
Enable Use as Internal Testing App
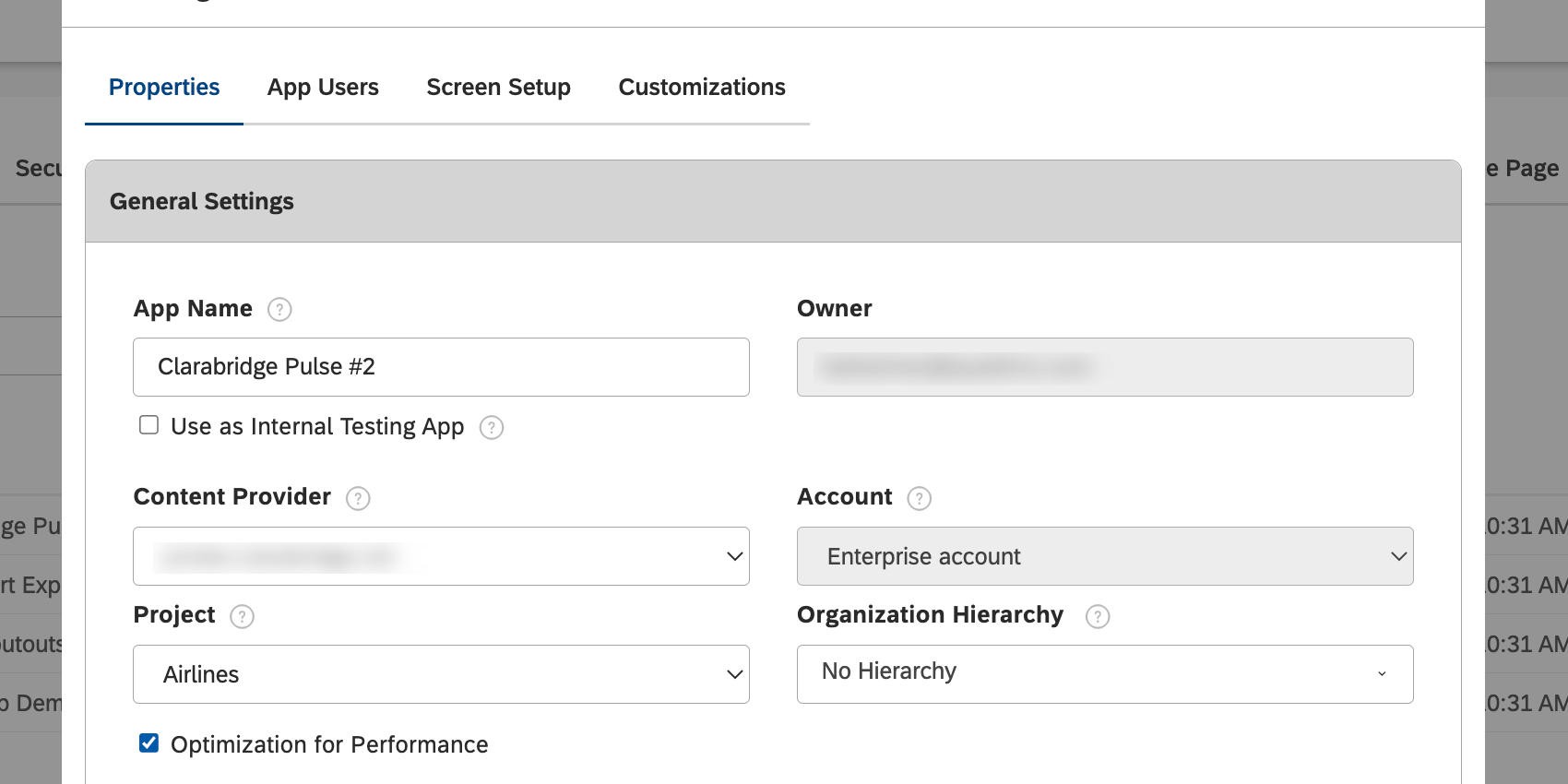[x=148, y=424]
